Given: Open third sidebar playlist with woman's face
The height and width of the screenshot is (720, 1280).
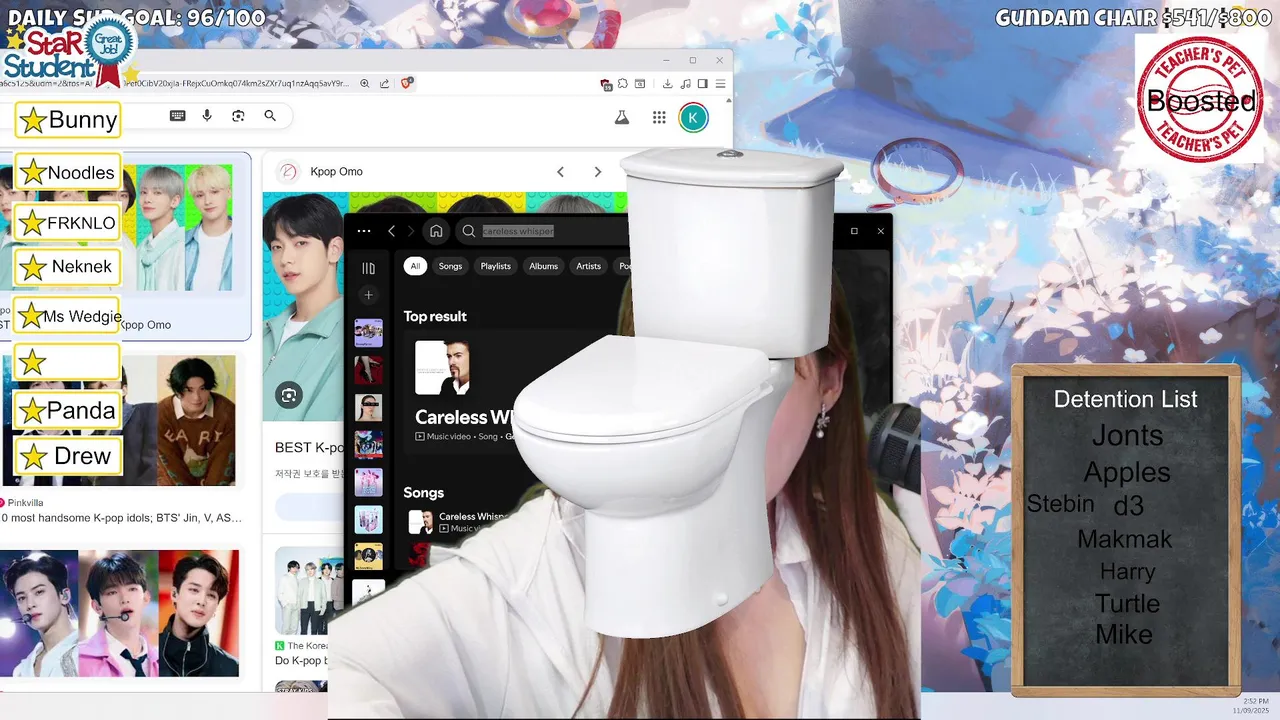Looking at the screenshot, I should (368, 407).
